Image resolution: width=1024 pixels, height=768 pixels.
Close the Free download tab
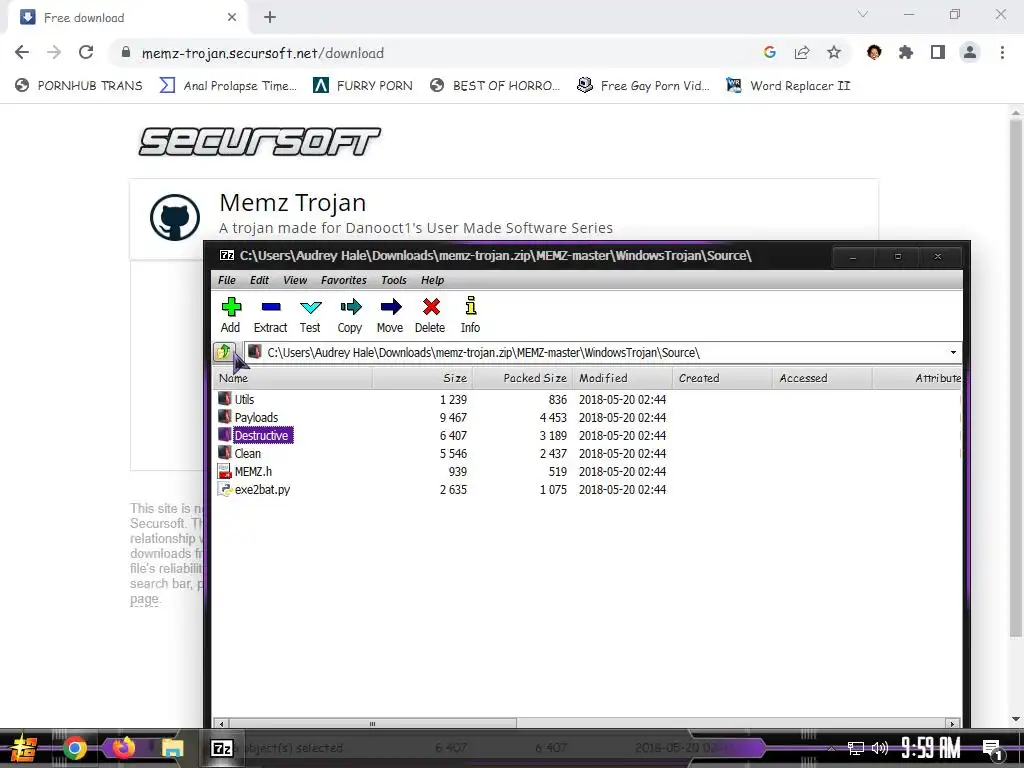(232, 18)
